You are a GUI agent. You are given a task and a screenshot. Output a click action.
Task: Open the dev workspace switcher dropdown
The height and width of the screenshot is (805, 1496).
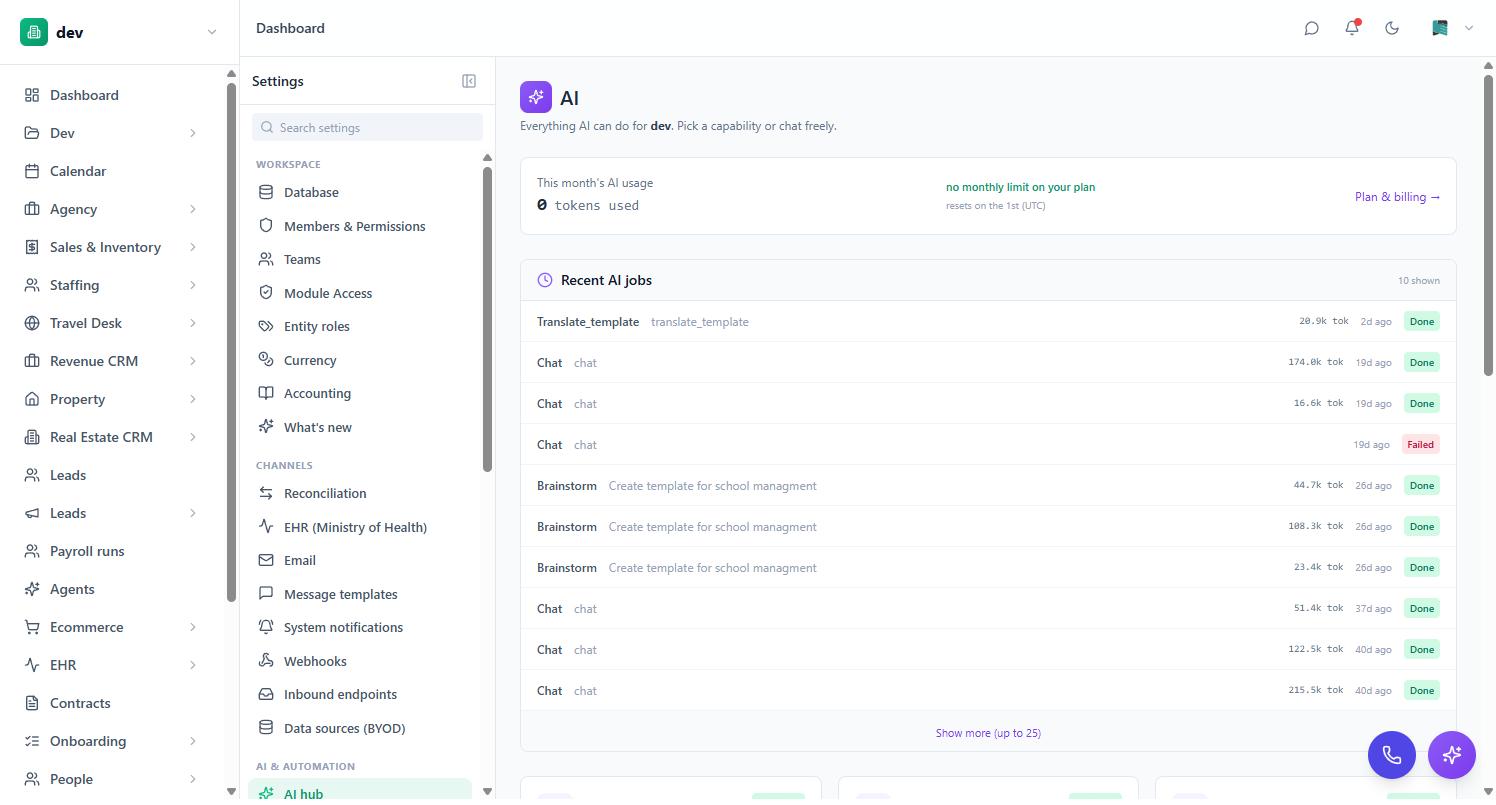pos(211,32)
